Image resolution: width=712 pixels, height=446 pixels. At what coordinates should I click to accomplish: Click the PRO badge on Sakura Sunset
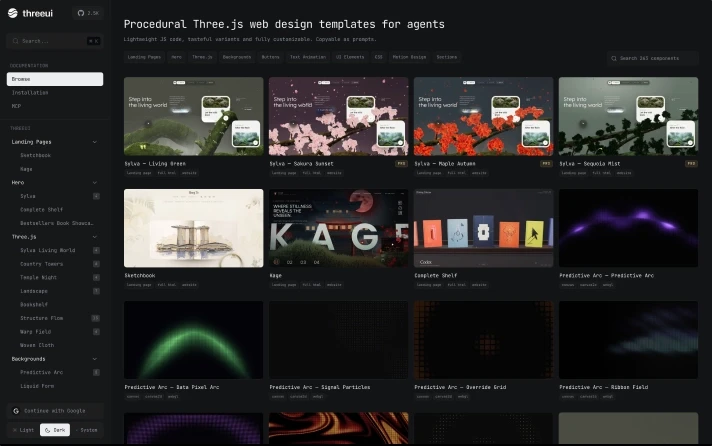(401, 164)
